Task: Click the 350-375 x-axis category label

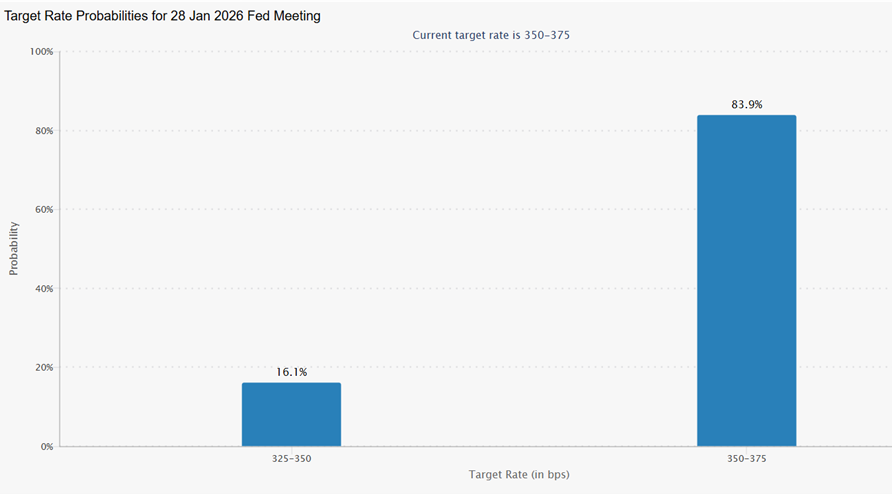Action: click(x=746, y=458)
